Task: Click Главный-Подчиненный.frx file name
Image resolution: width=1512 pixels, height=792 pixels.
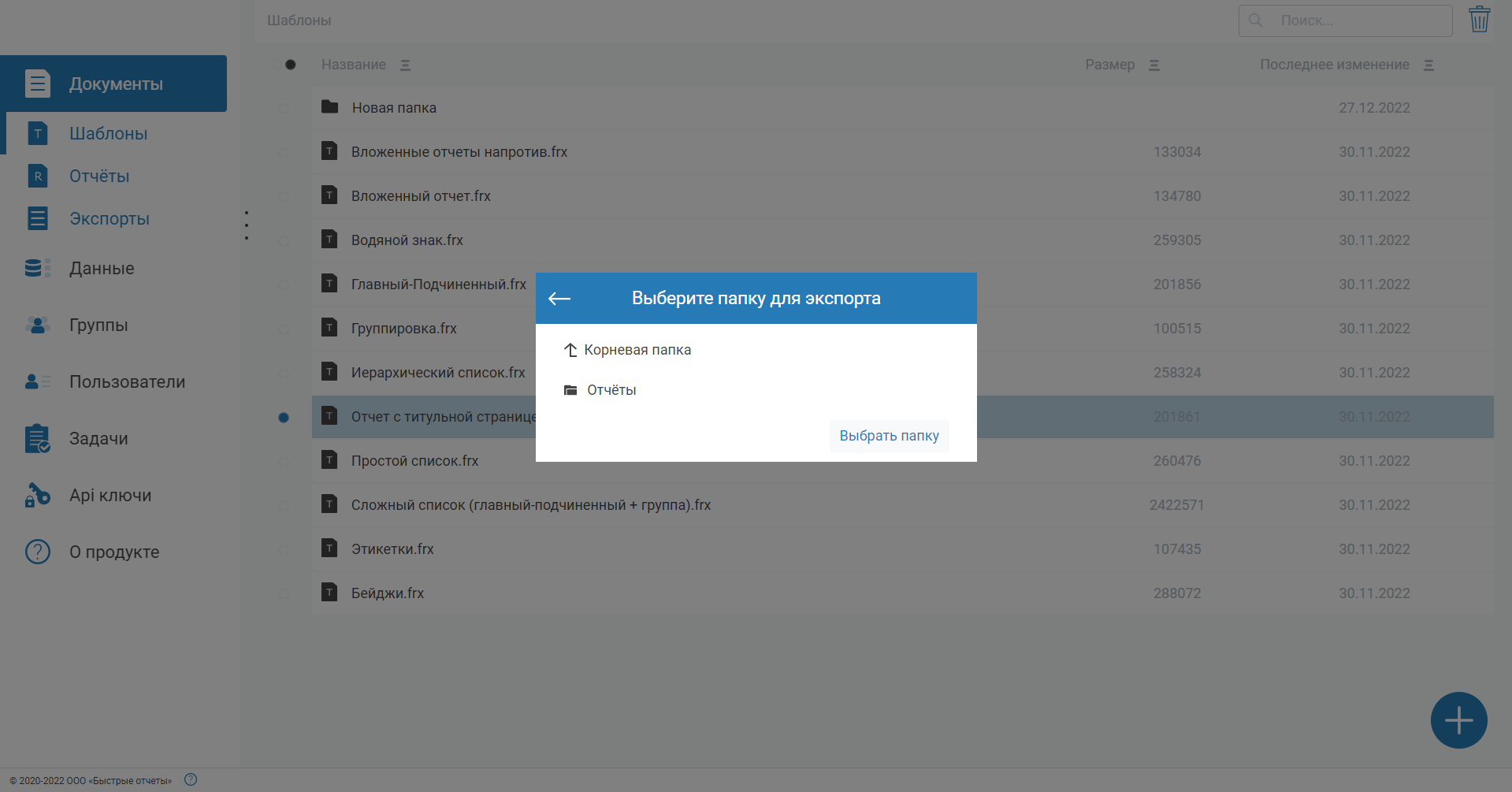Action: point(439,284)
